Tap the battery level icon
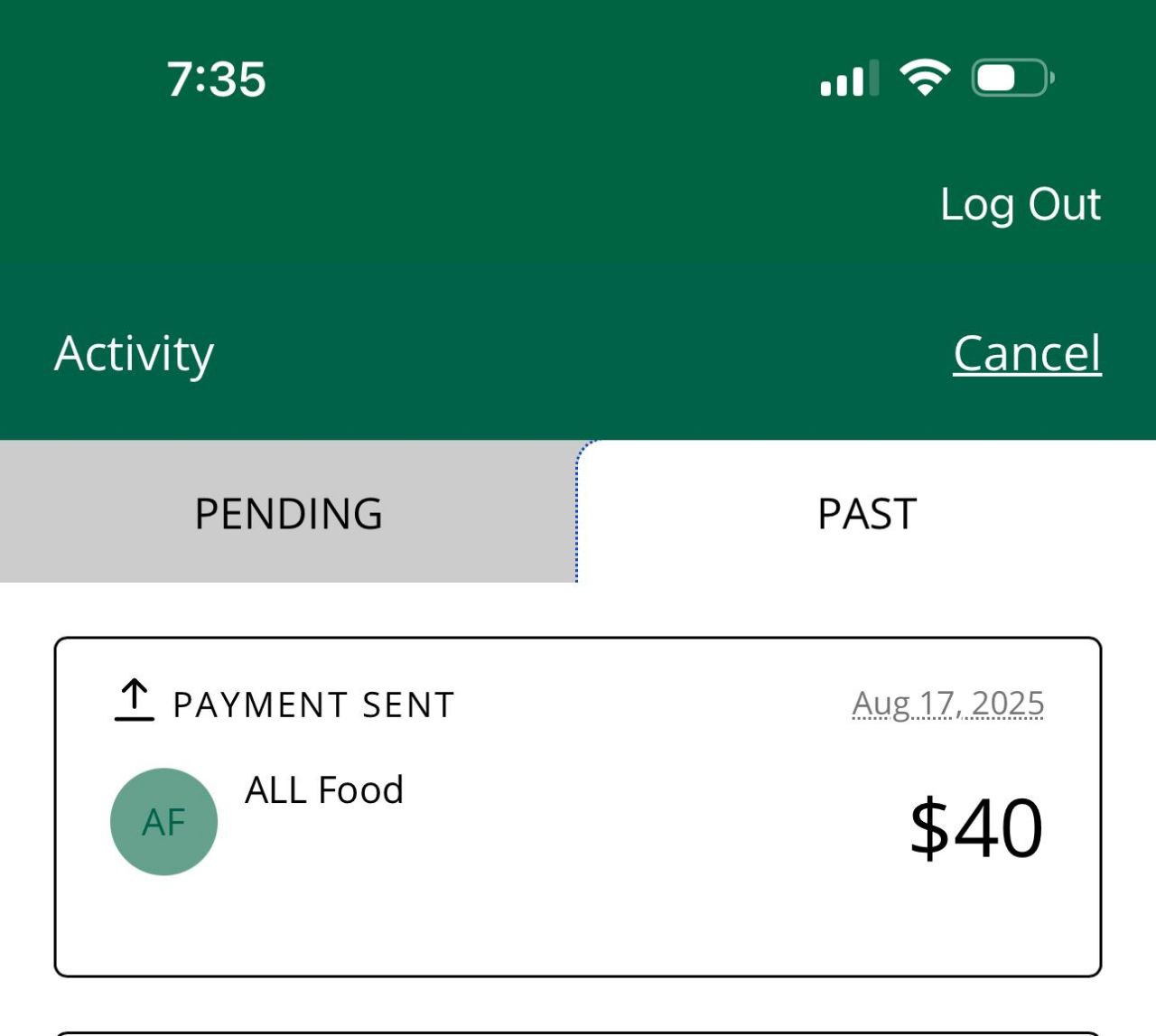 click(1011, 79)
